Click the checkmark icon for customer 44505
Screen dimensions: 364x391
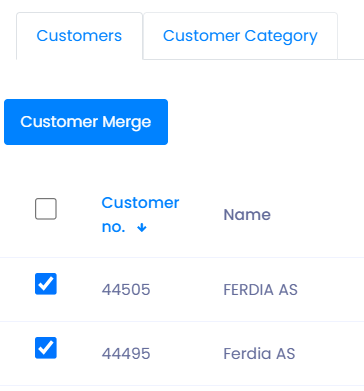[x=46, y=284]
